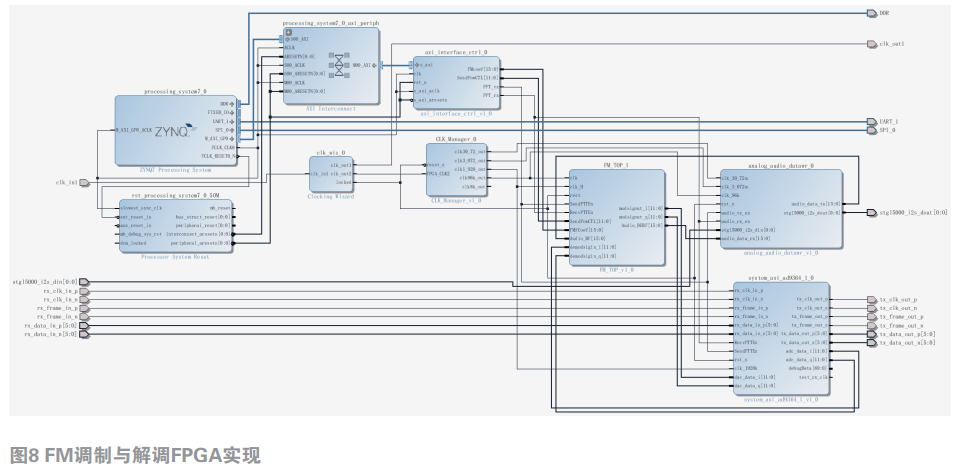Select the Processor System Reset block
963x469 pixels.
coord(175,226)
